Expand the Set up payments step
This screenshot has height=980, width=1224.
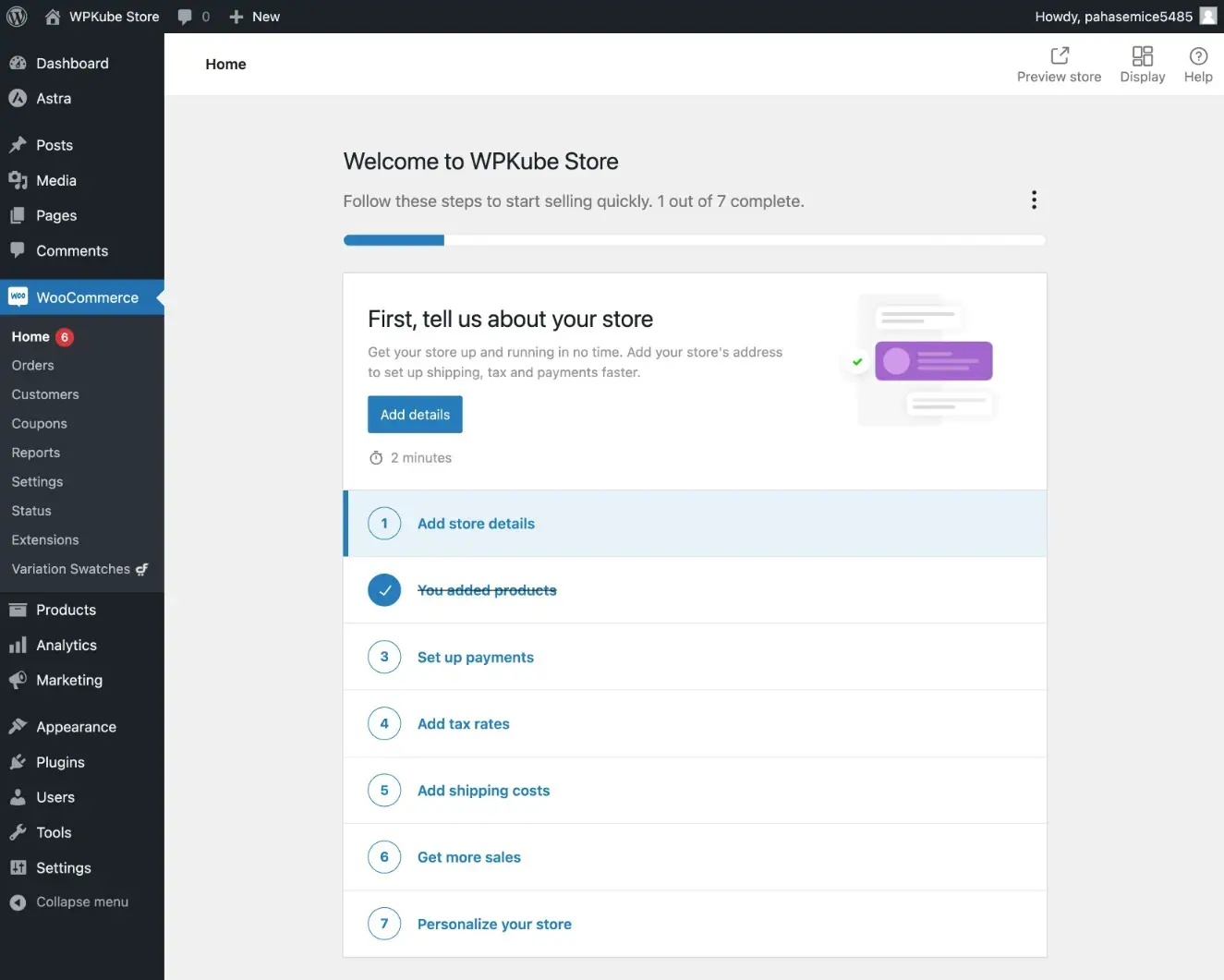(x=695, y=657)
